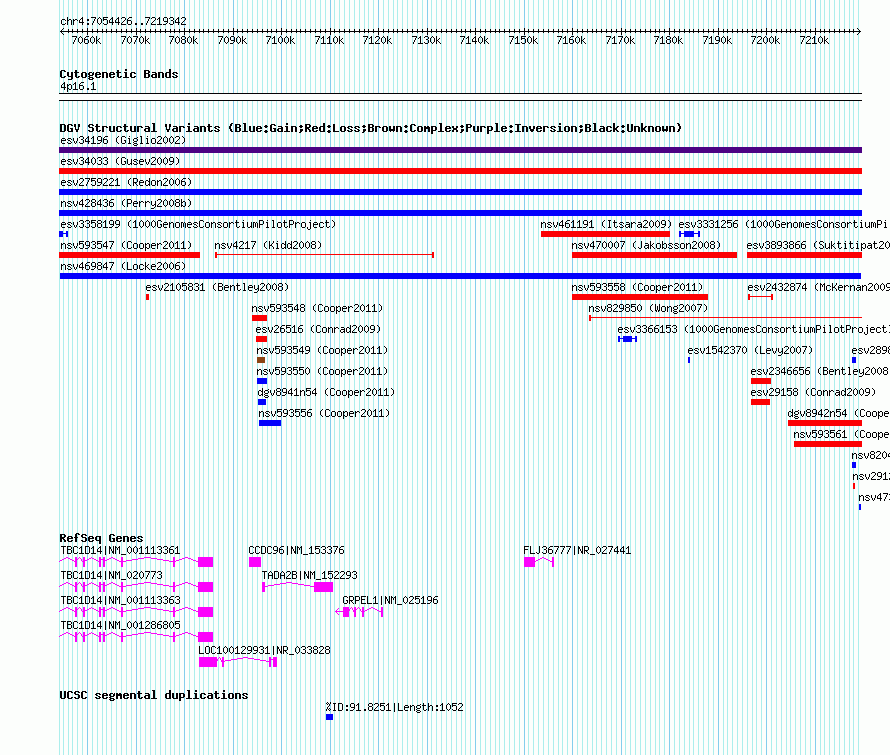Select the nsv593556 (Cooper2011) blue bar
Viewport: 890px width, 755px height.
tap(270, 423)
